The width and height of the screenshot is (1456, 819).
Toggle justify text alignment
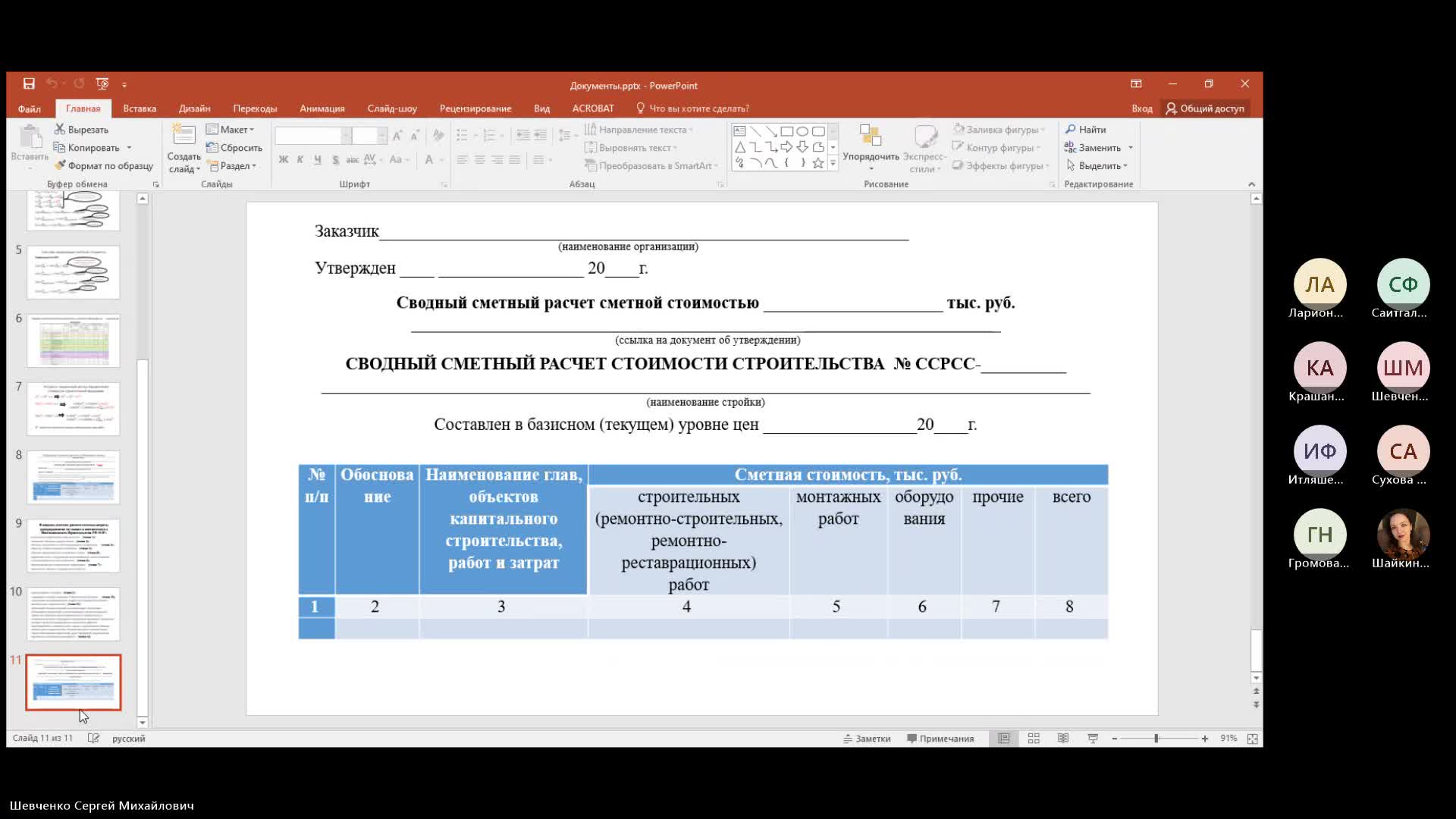pos(515,160)
